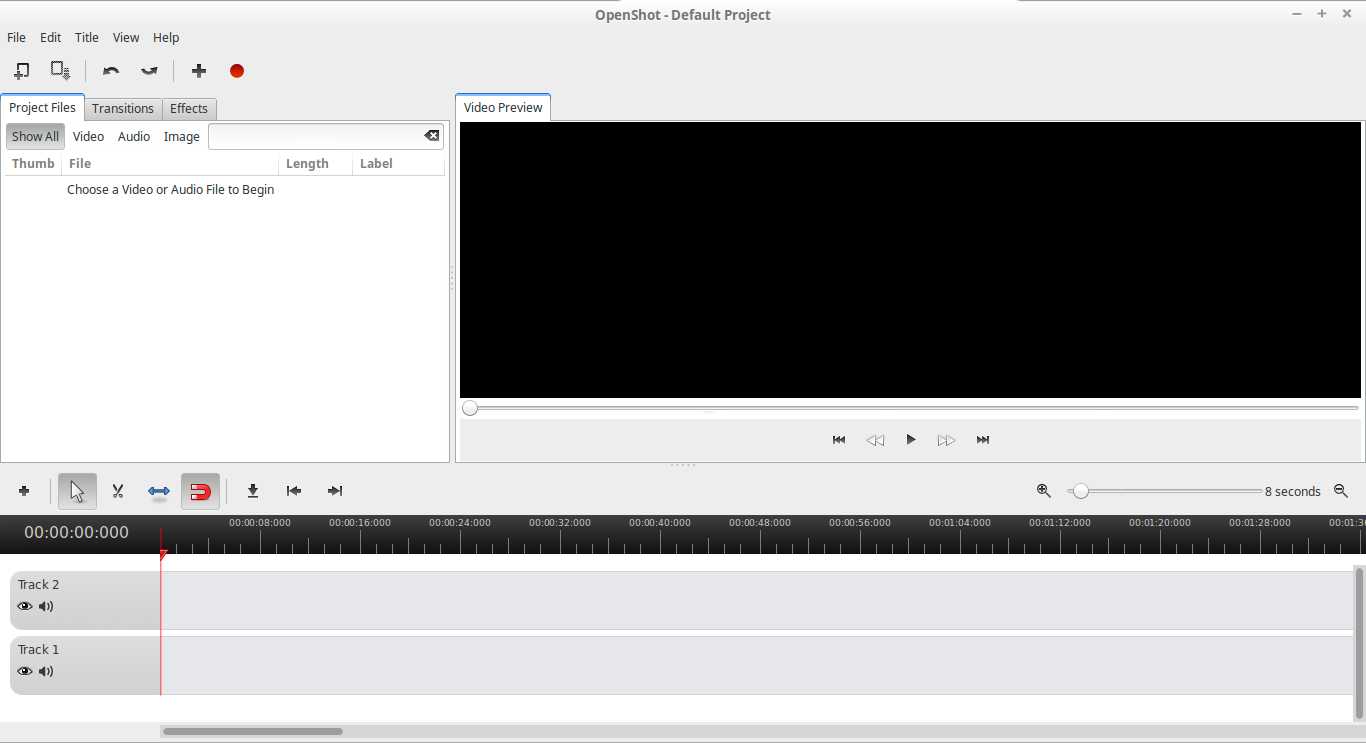Select the Razor scissors tool
Viewport: 1366px width, 743px height.
pos(118,491)
